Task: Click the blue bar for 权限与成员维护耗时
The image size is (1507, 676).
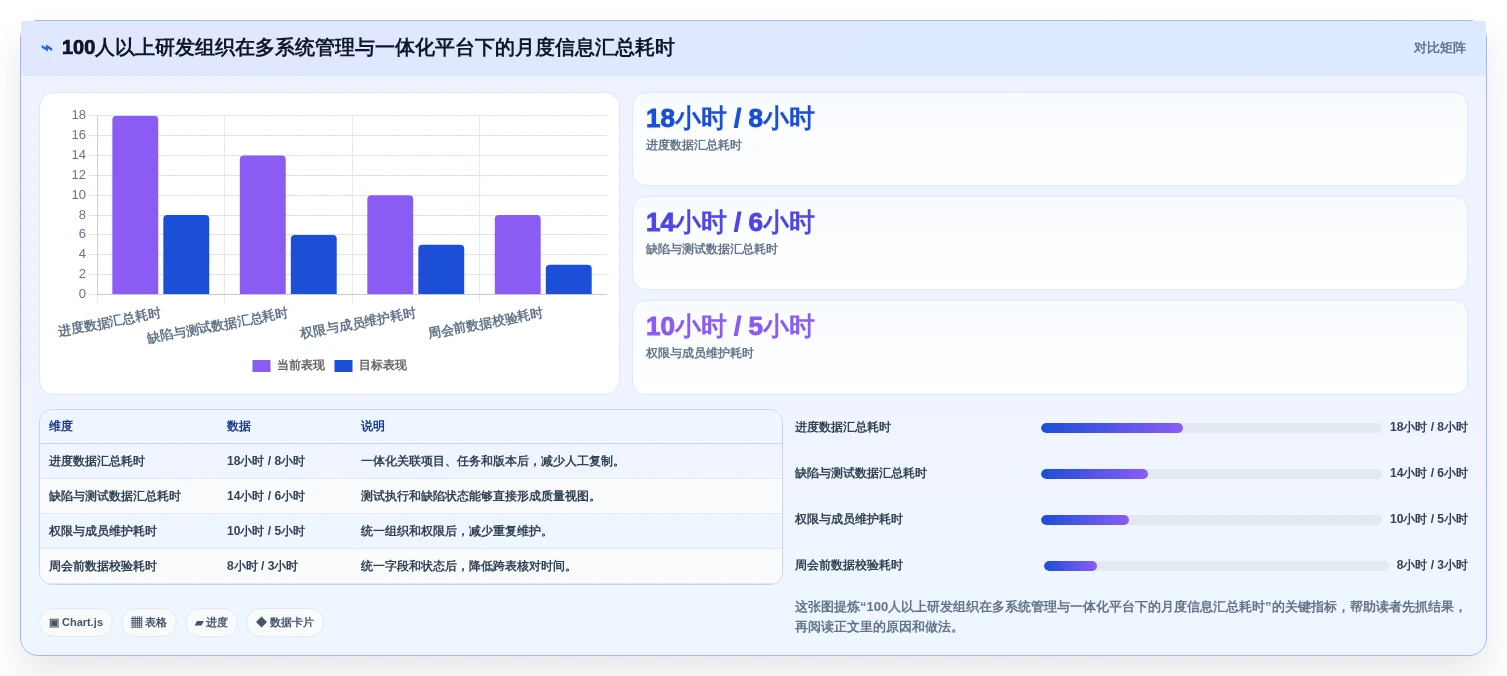Action: pyautogui.click(x=441, y=270)
